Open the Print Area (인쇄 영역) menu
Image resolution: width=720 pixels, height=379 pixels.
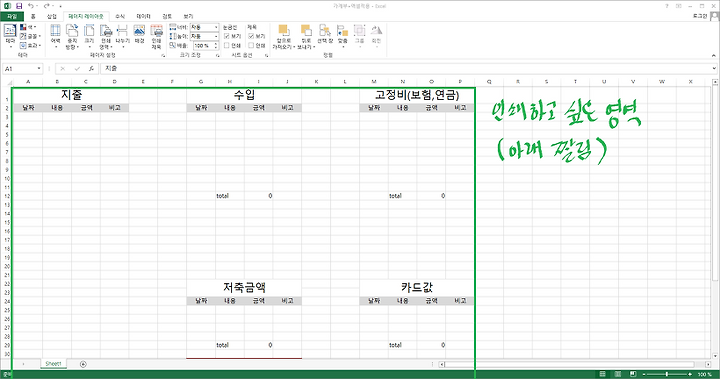(106, 36)
